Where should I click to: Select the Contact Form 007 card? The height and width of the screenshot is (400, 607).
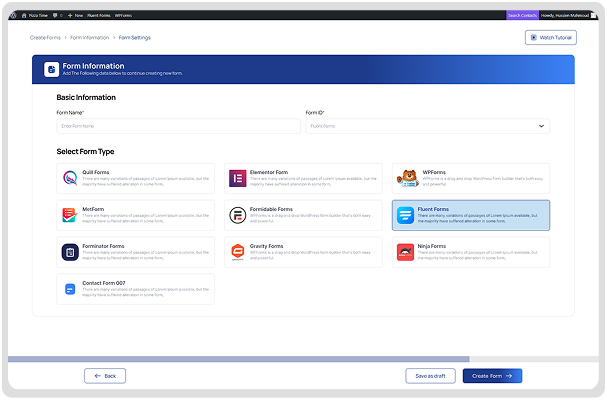click(135, 289)
